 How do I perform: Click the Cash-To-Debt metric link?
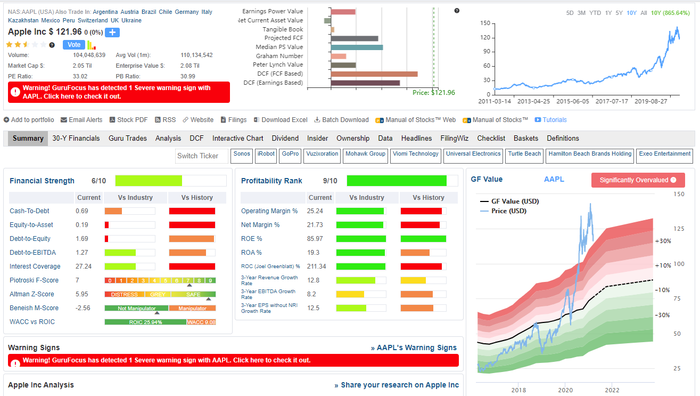point(29,211)
